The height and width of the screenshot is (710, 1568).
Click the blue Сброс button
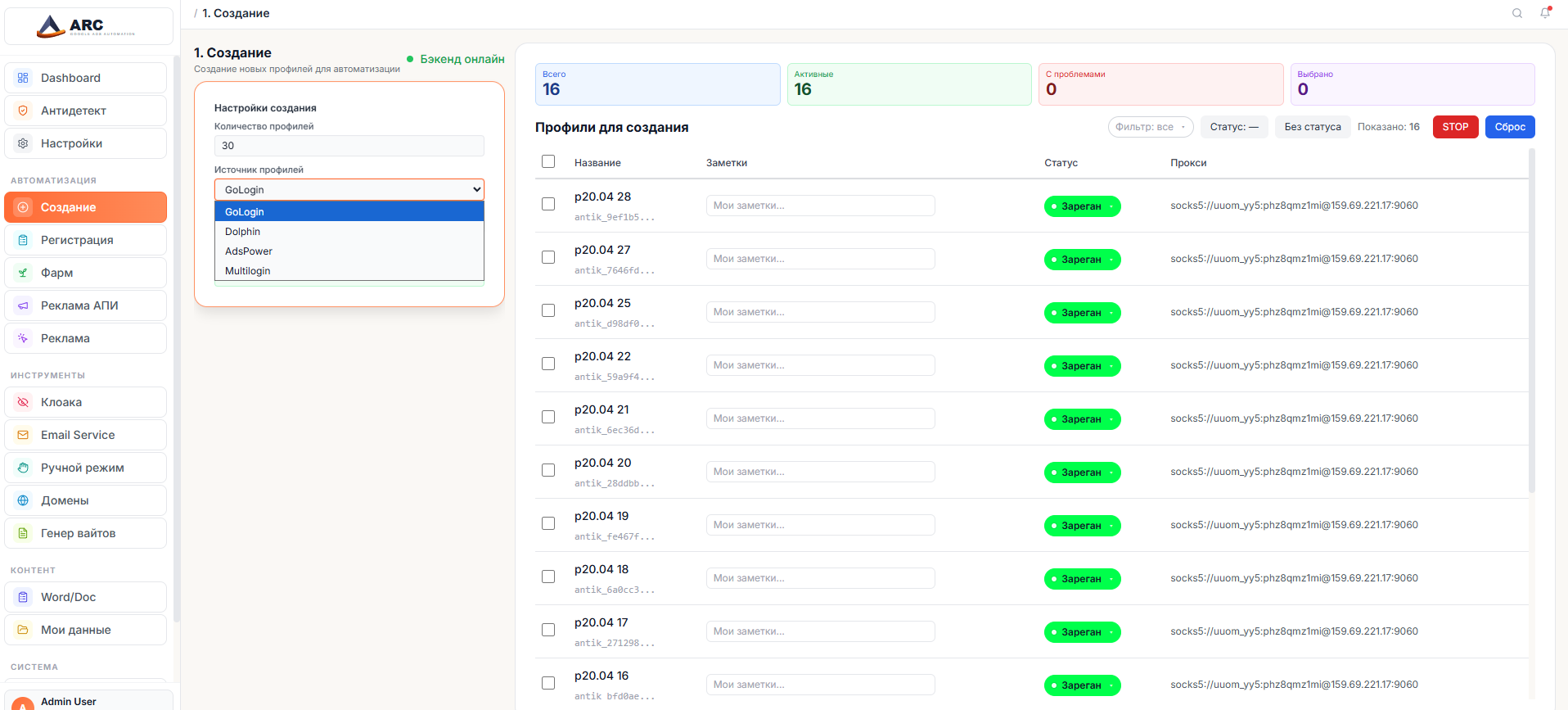pyautogui.click(x=1509, y=127)
